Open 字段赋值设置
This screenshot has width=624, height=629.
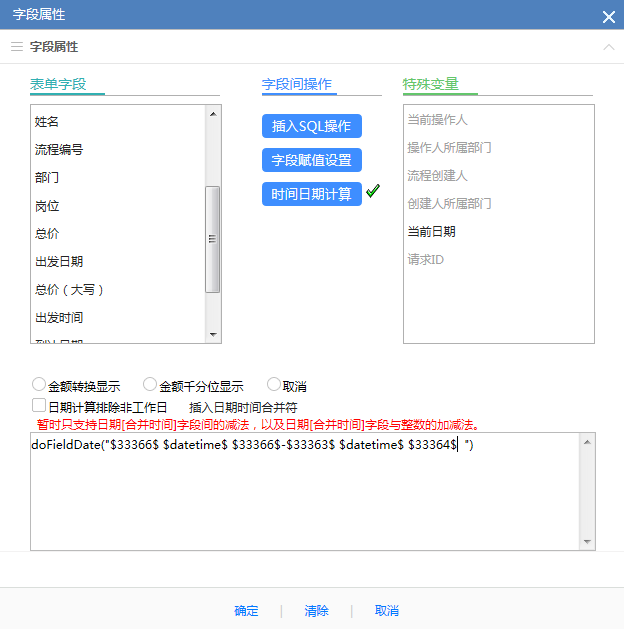coord(311,160)
